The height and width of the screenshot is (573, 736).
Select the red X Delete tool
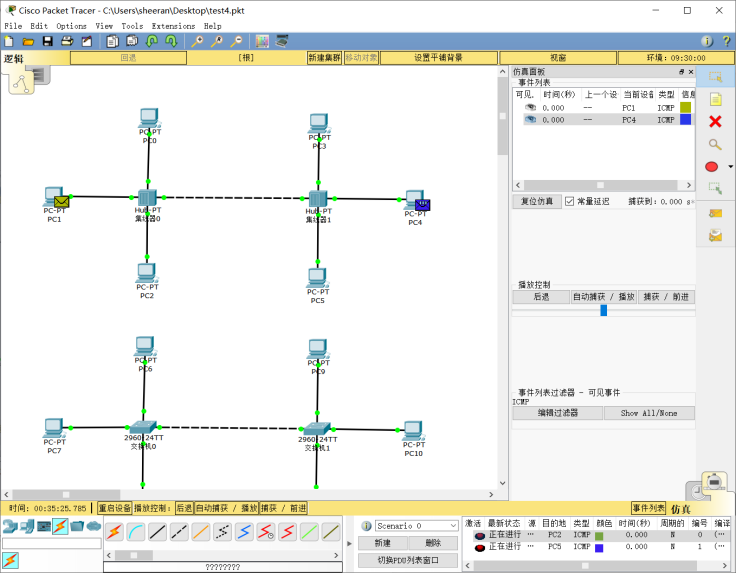pyautogui.click(x=715, y=122)
